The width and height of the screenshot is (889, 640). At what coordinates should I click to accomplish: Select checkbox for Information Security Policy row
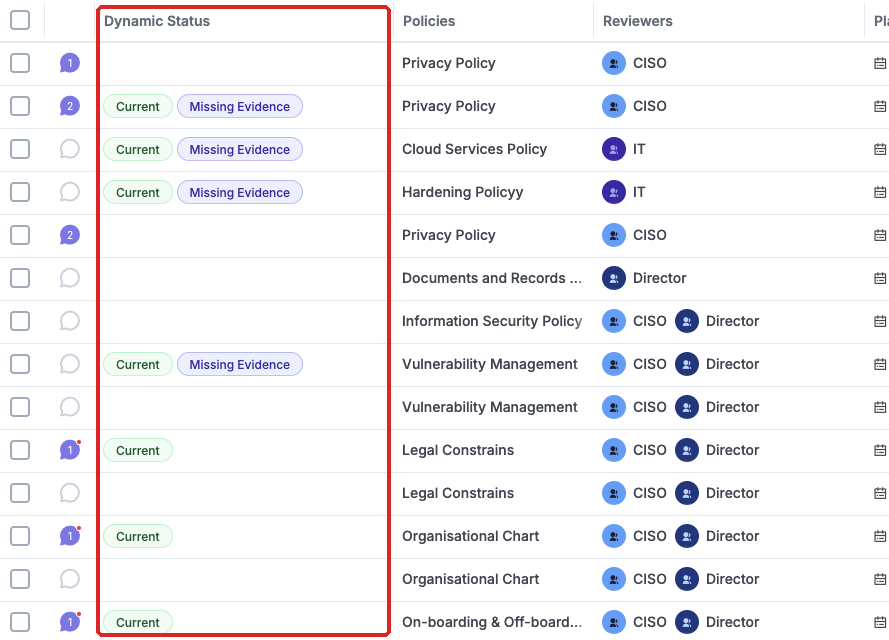(20, 321)
